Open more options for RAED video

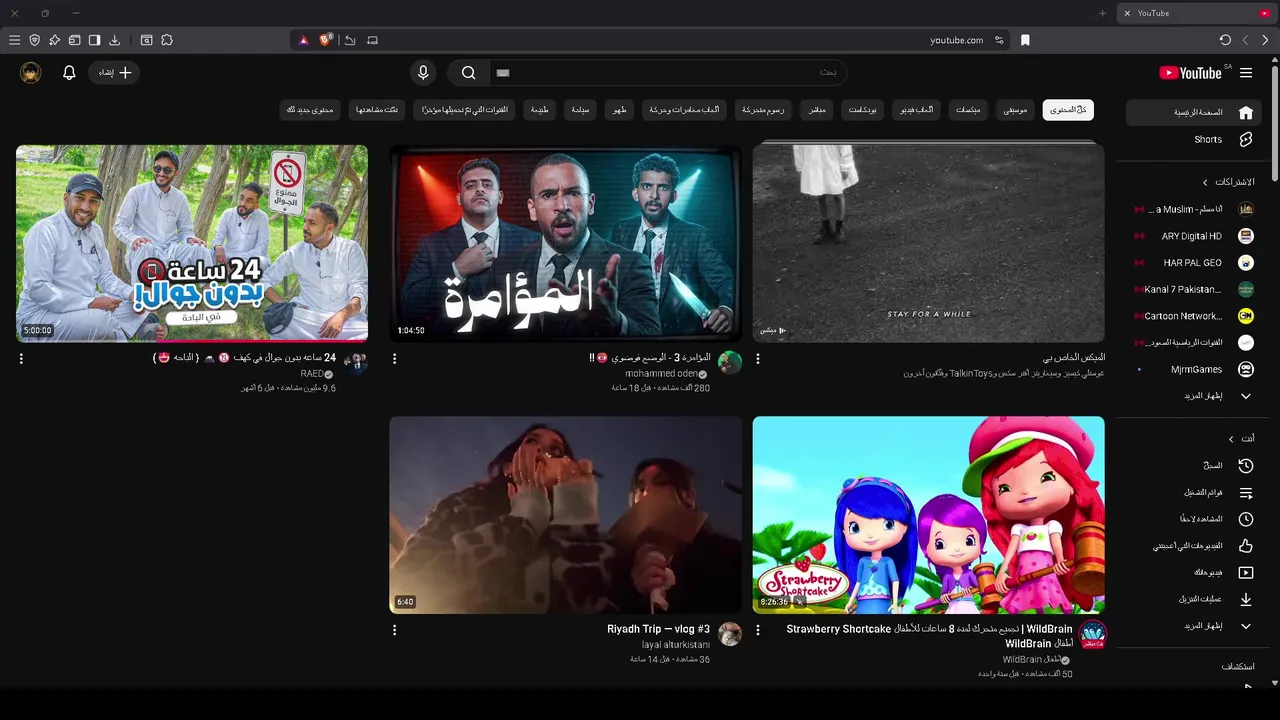tap(21, 358)
